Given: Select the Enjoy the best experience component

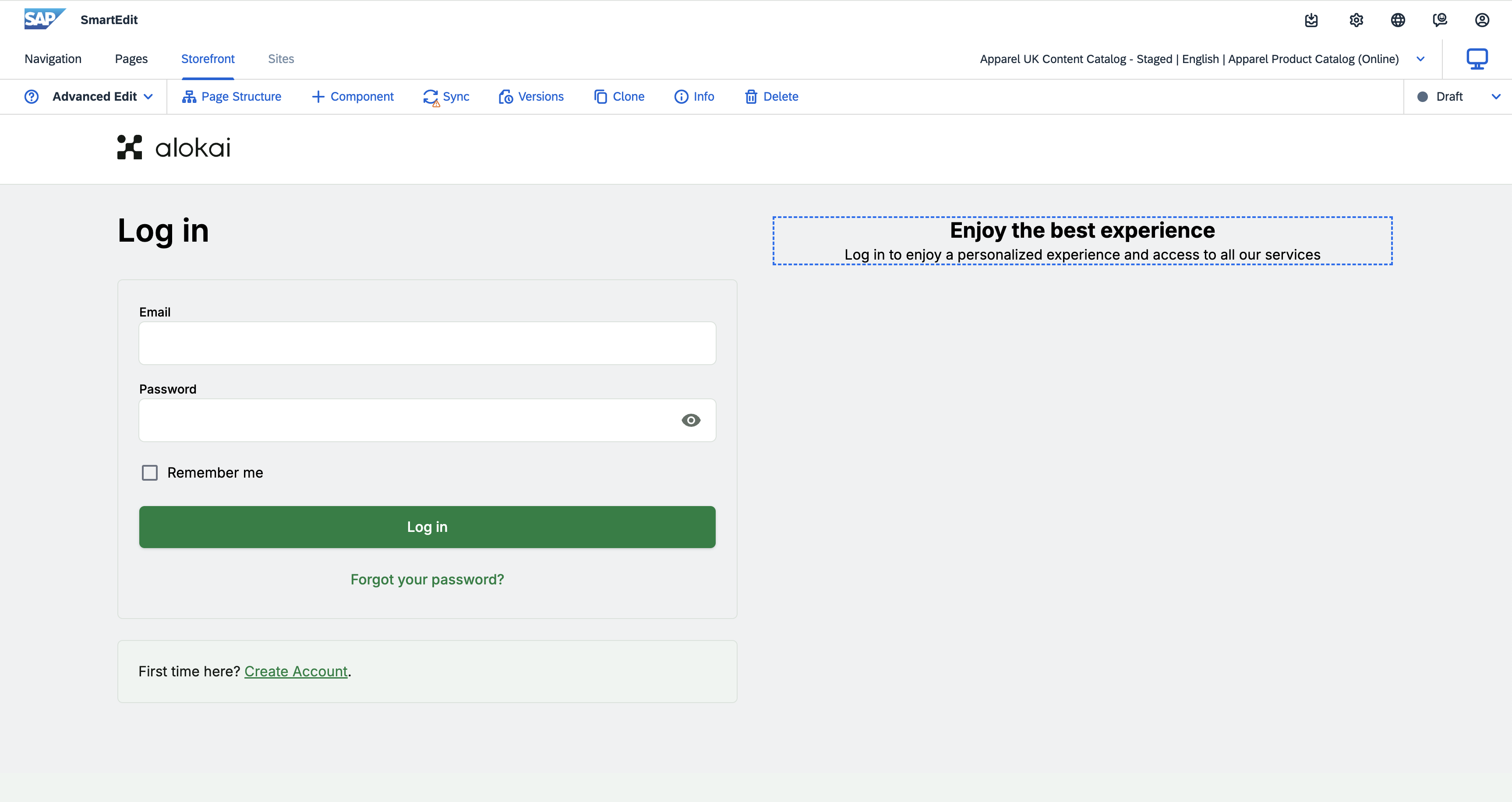Looking at the screenshot, I should (x=1082, y=240).
